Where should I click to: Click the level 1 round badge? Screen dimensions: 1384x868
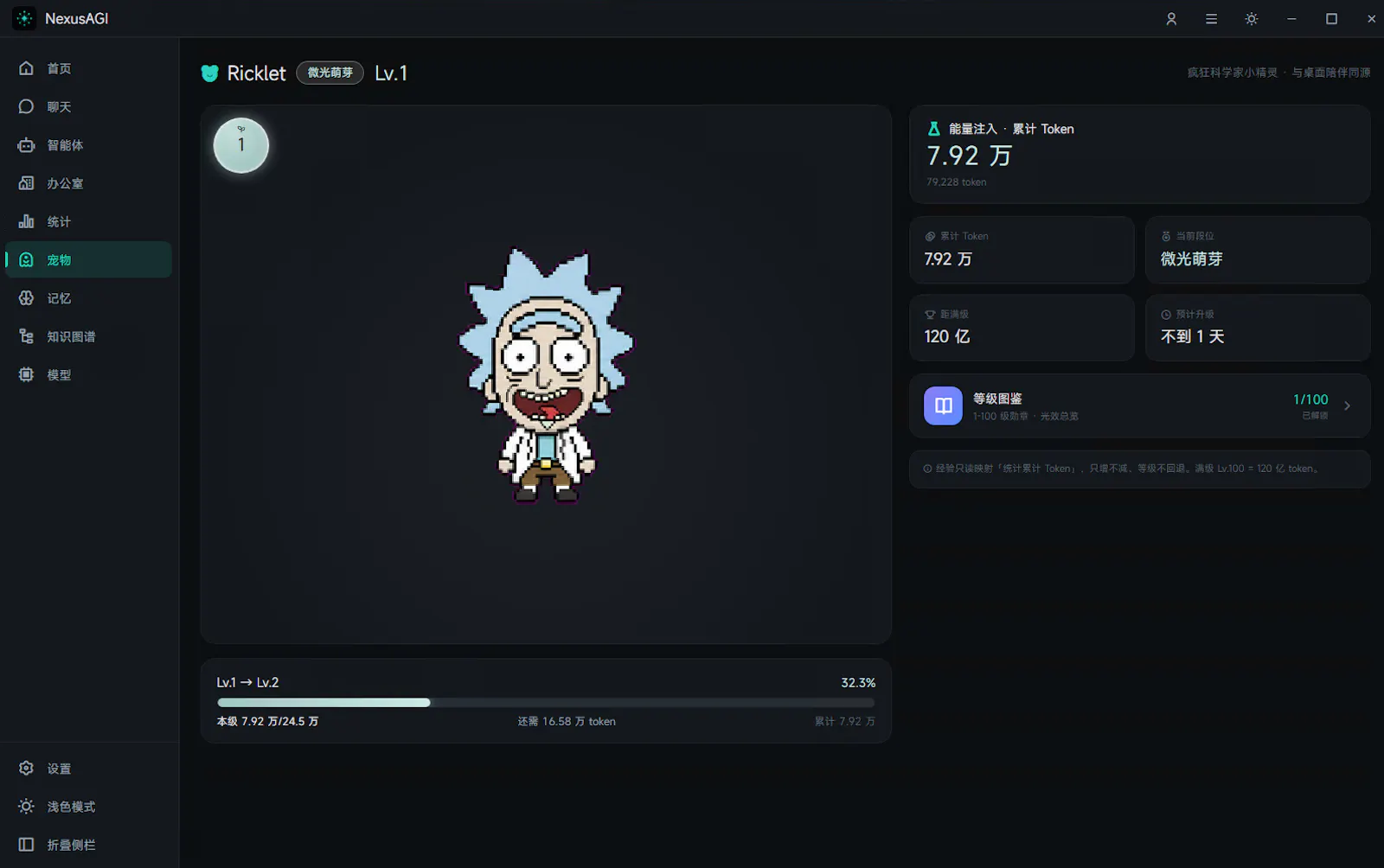241,145
